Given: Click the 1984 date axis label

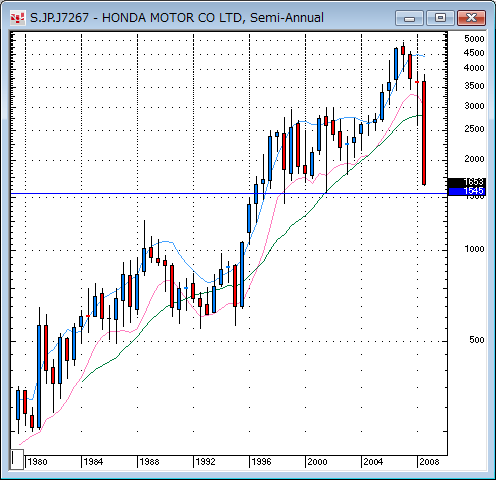Looking at the screenshot, I should (x=93, y=462).
